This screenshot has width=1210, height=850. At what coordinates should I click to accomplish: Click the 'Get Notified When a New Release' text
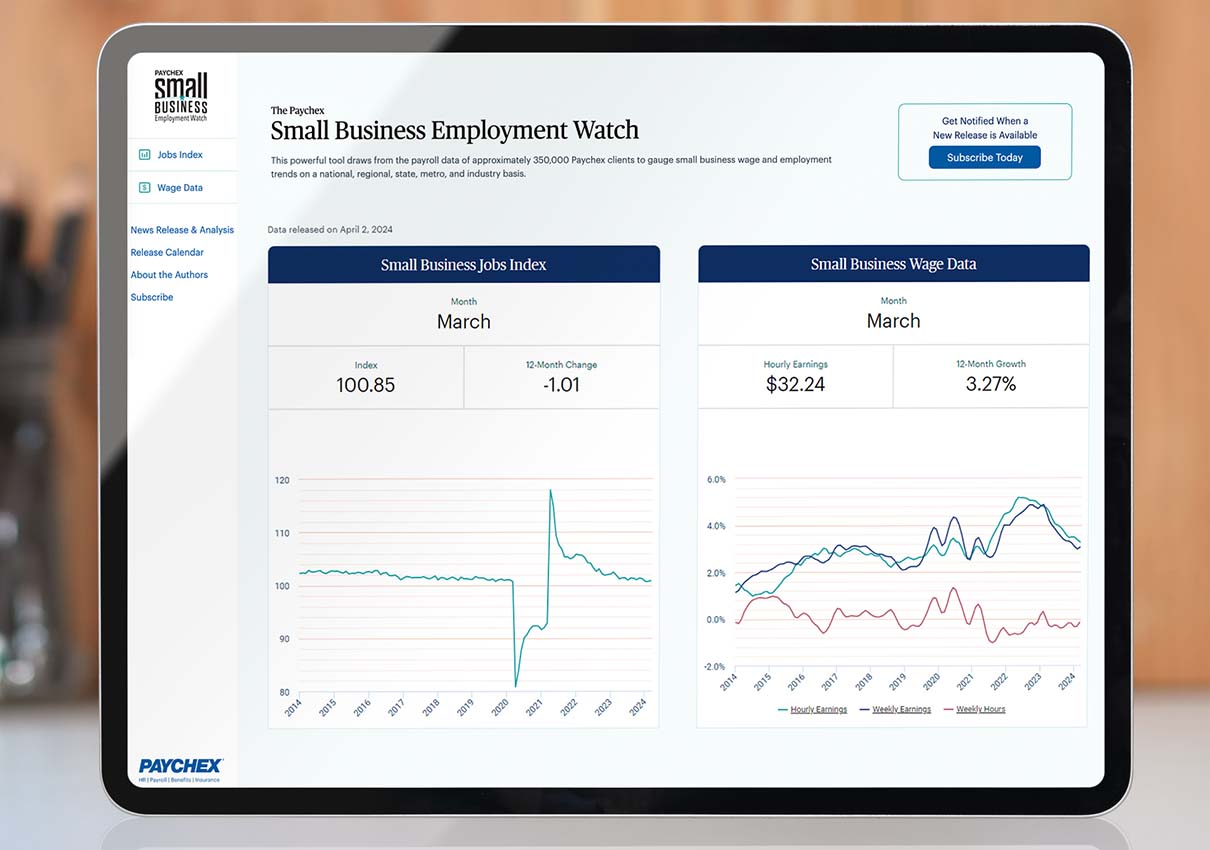click(985, 128)
